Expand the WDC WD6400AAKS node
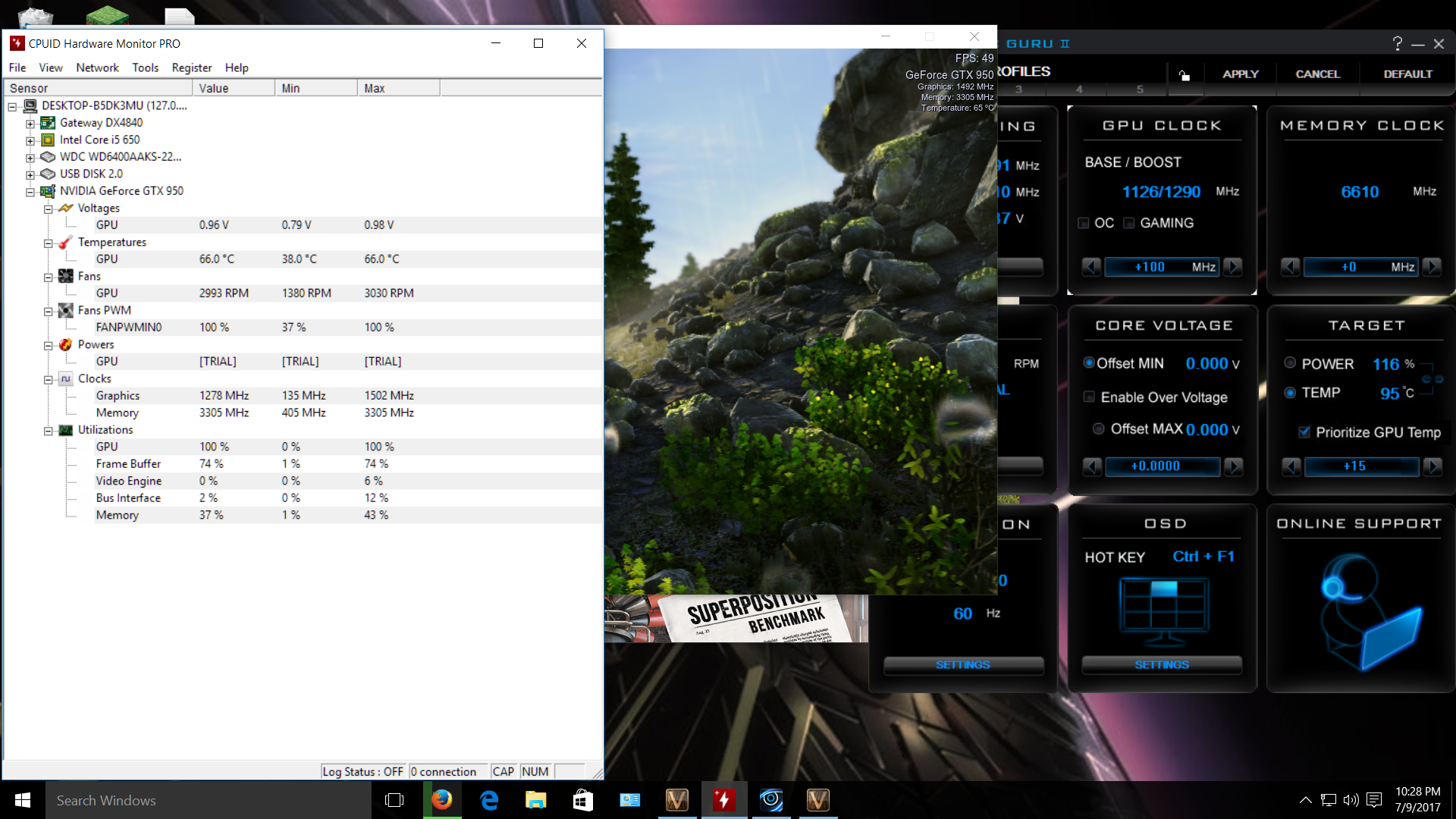Viewport: 1456px width, 819px height. click(x=30, y=158)
